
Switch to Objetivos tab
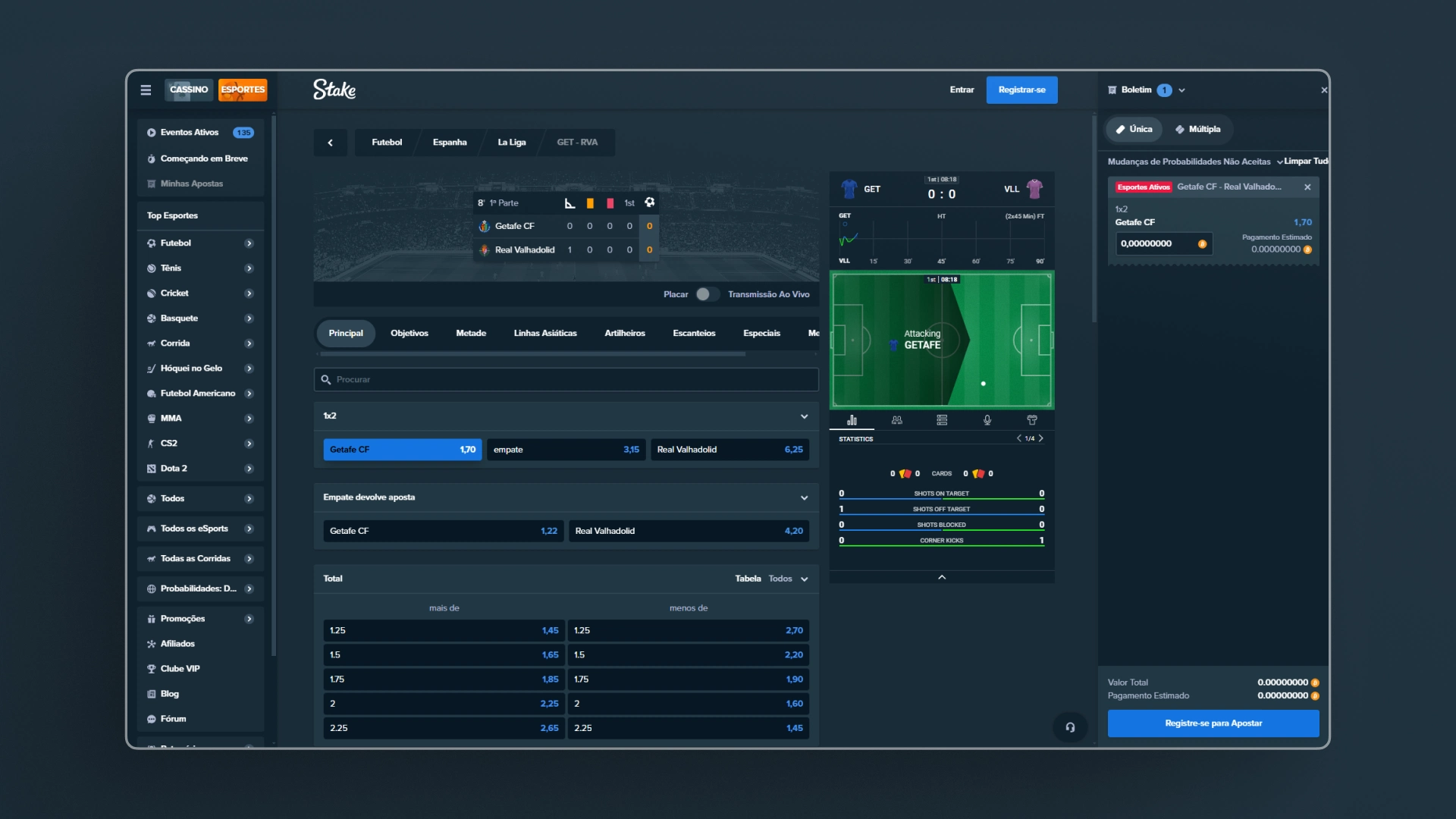[409, 334]
